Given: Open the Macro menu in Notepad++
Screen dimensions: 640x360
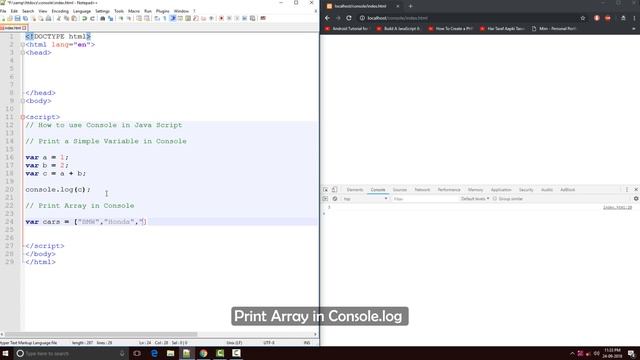Looking at the screenshot, I should pyautogui.click(x=134, y=11).
